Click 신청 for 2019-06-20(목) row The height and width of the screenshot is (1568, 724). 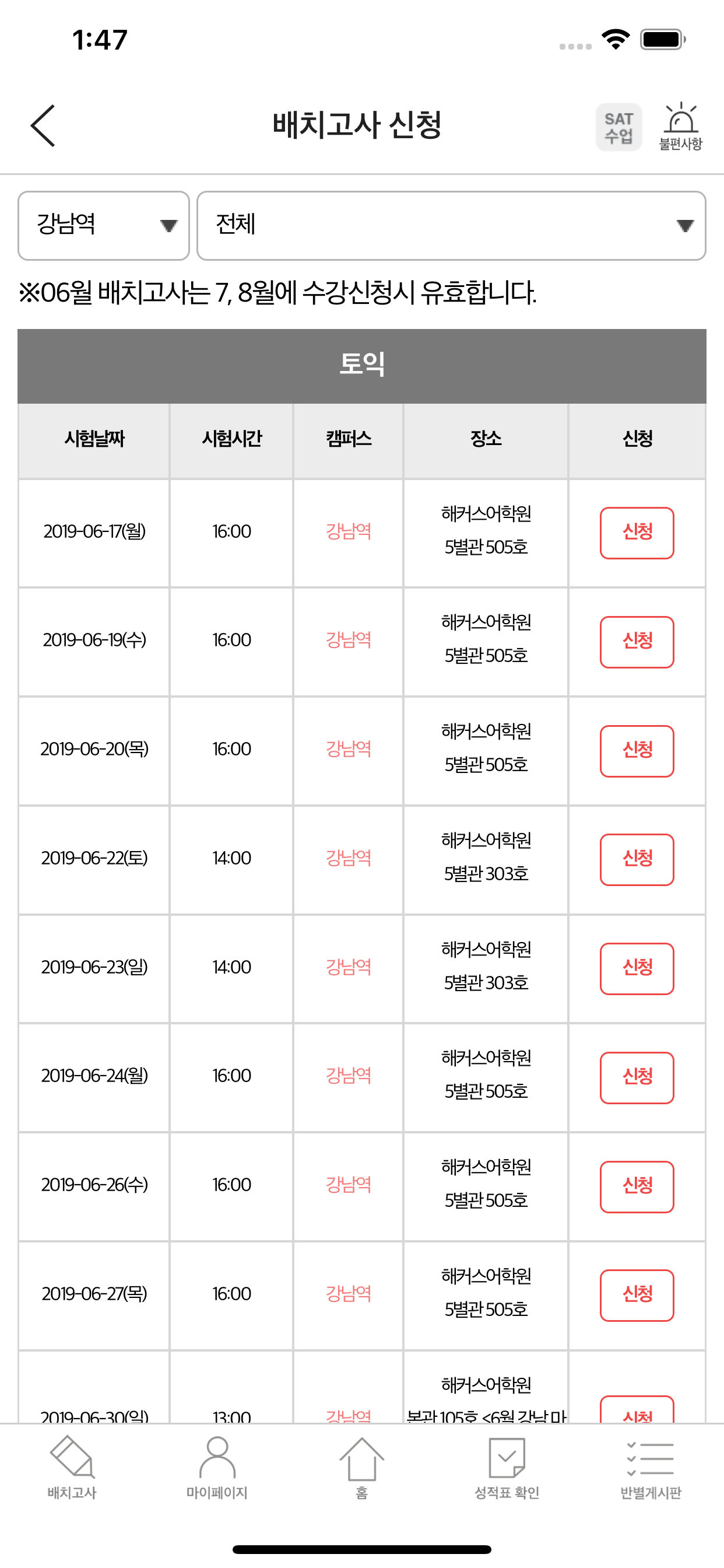pos(637,751)
